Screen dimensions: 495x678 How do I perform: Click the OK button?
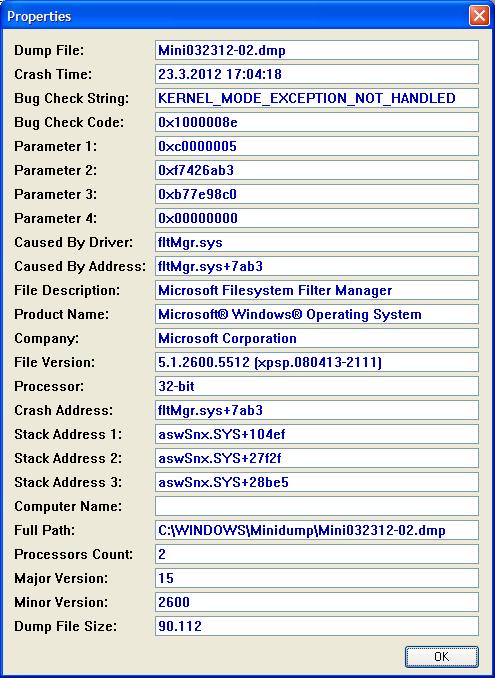point(441,657)
